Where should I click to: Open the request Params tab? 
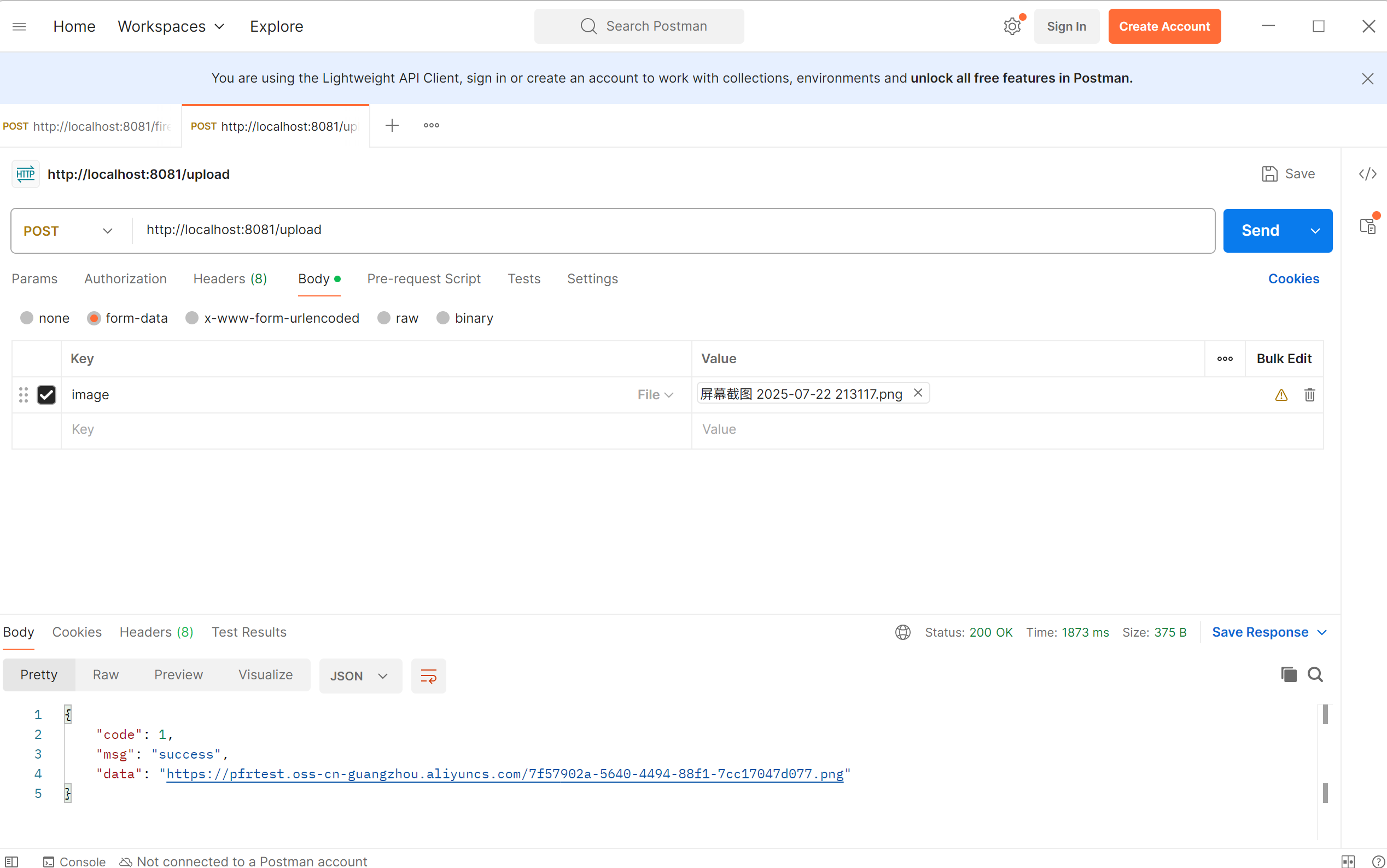[34, 279]
